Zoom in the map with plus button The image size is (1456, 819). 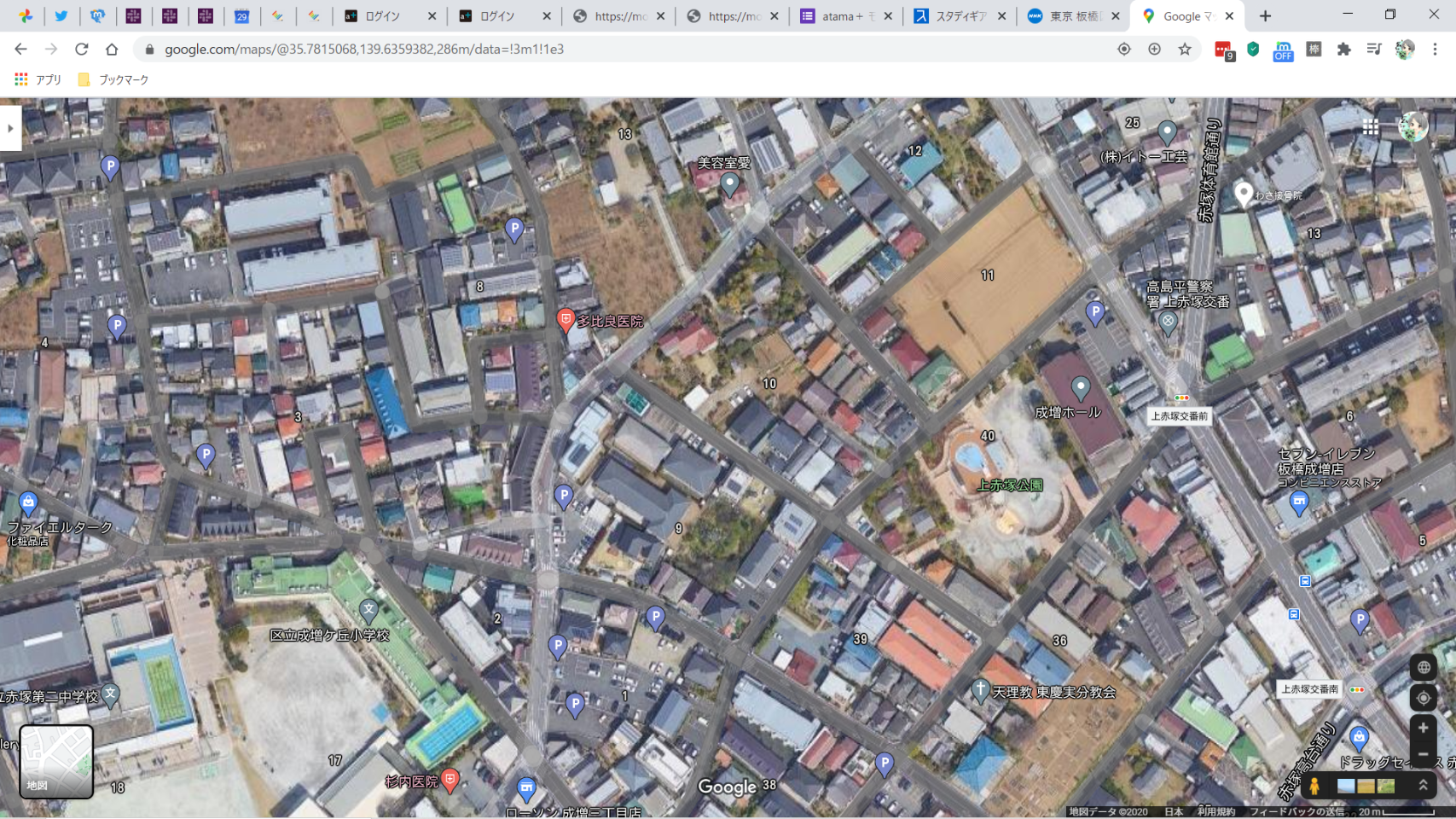(1423, 728)
